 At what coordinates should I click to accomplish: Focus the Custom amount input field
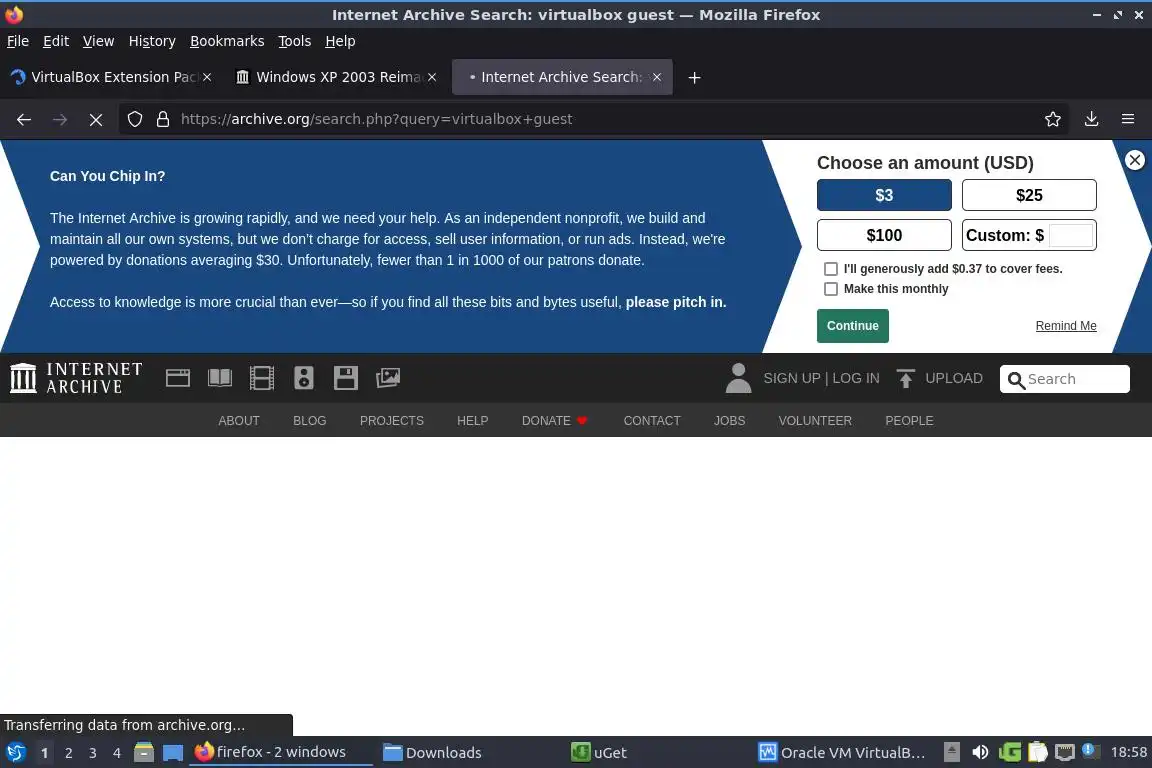point(1070,235)
